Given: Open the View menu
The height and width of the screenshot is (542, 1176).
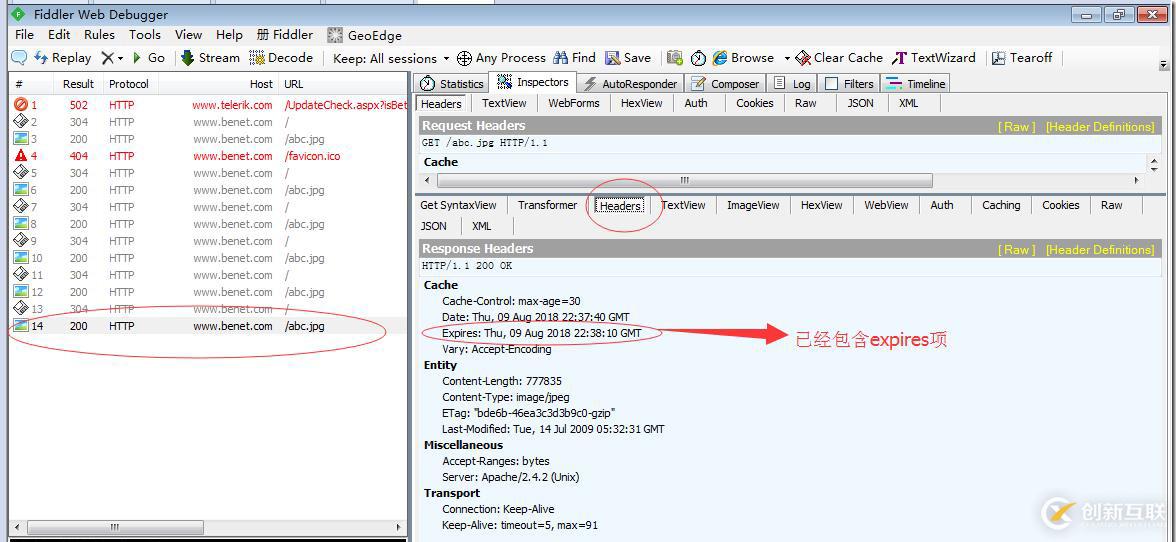Looking at the screenshot, I should (x=188, y=34).
